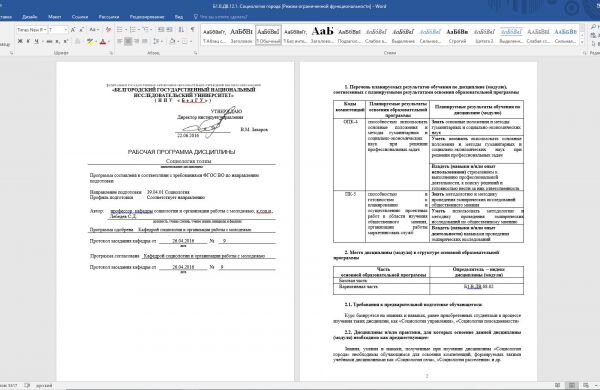Apply the Заголовок style with large АаБ
The width and height of the screenshot is (600, 390).
[x=322, y=35]
